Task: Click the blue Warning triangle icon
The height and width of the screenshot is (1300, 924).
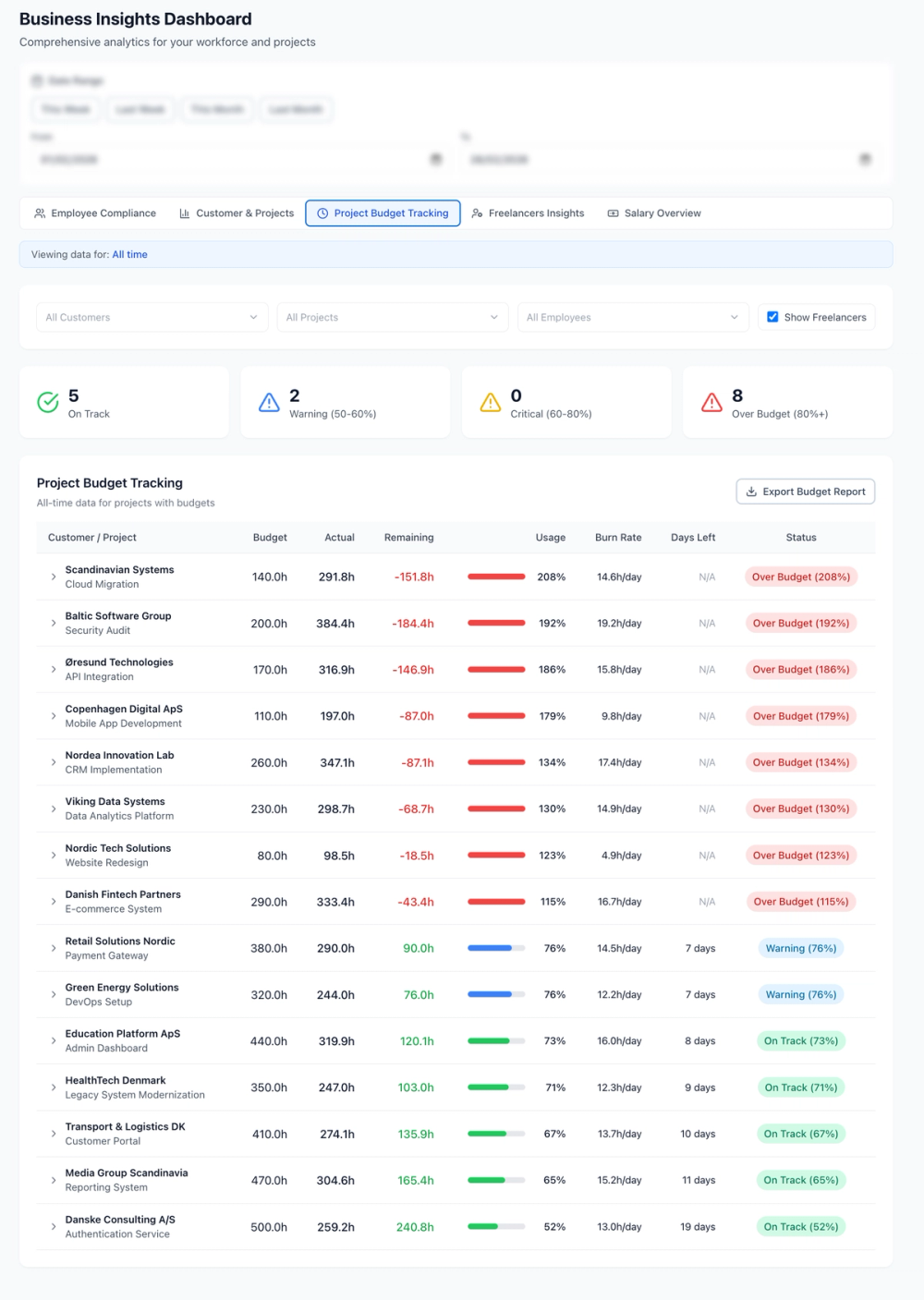Action: coord(269,403)
